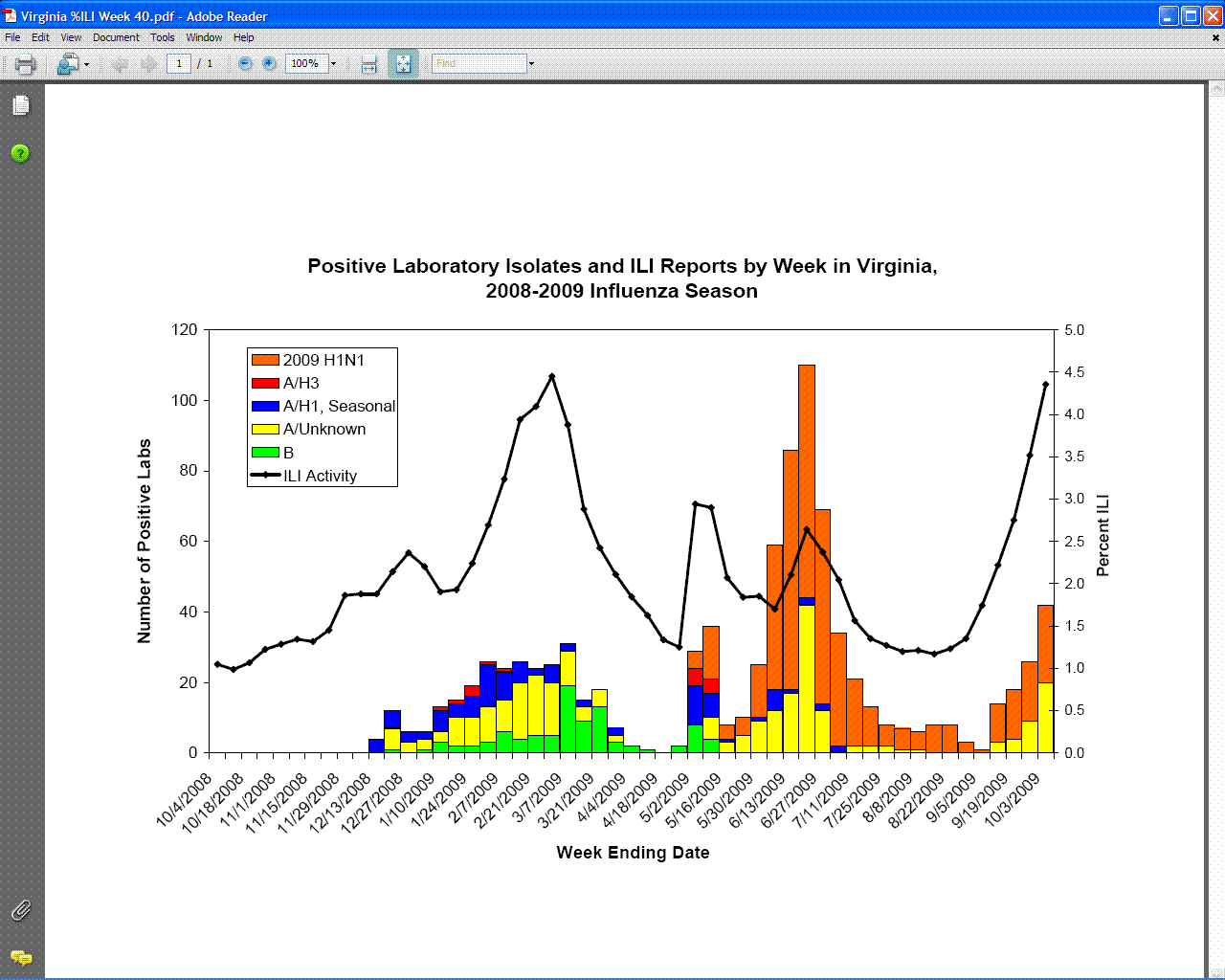1225x980 pixels.
Task: Click the "2008-2009 Influenza Season" chart title line
Action: click(622, 291)
